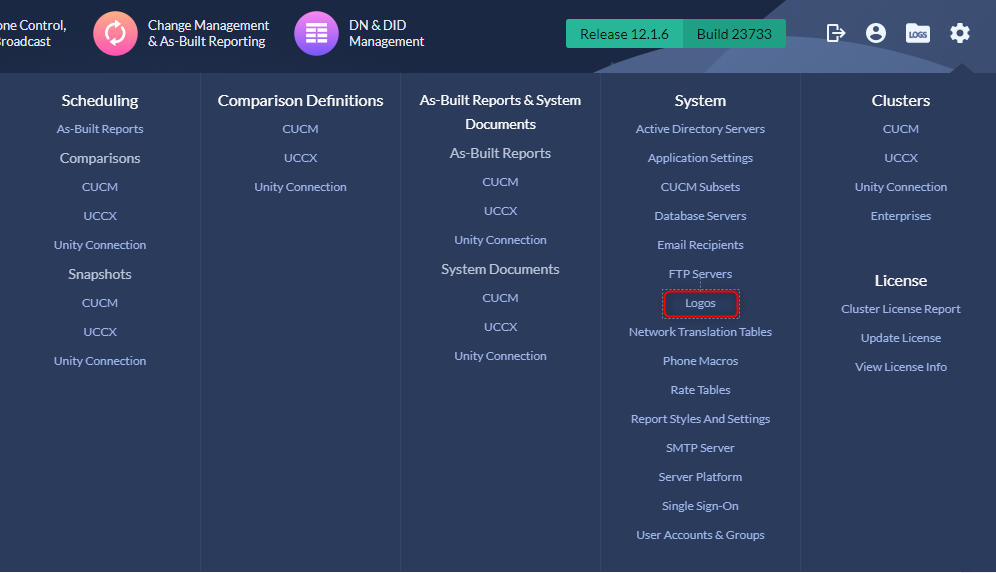Viewport: 996px width, 573px height.
Task: Open View License Info
Action: tap(901, 367)
